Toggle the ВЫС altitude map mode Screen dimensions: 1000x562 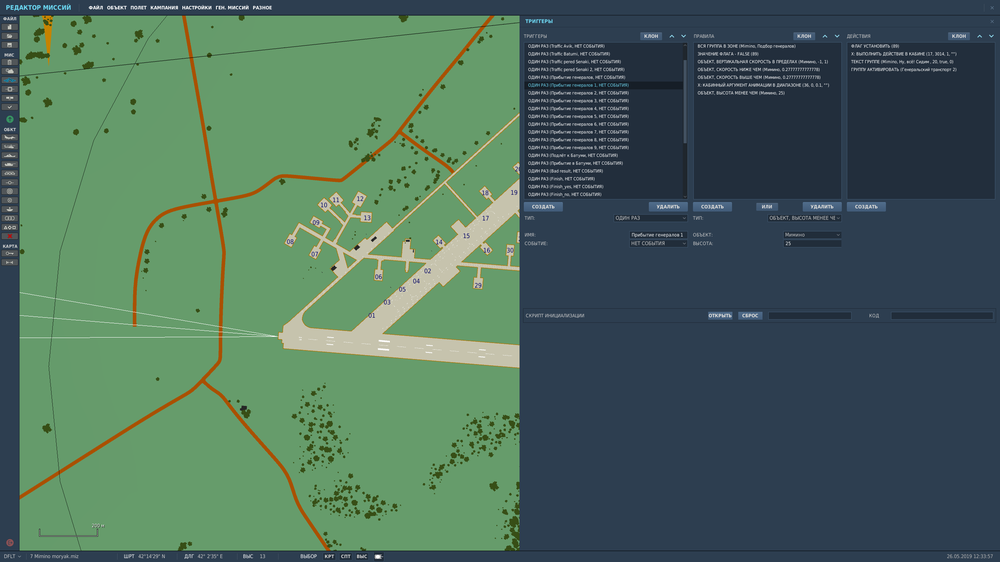362,556
